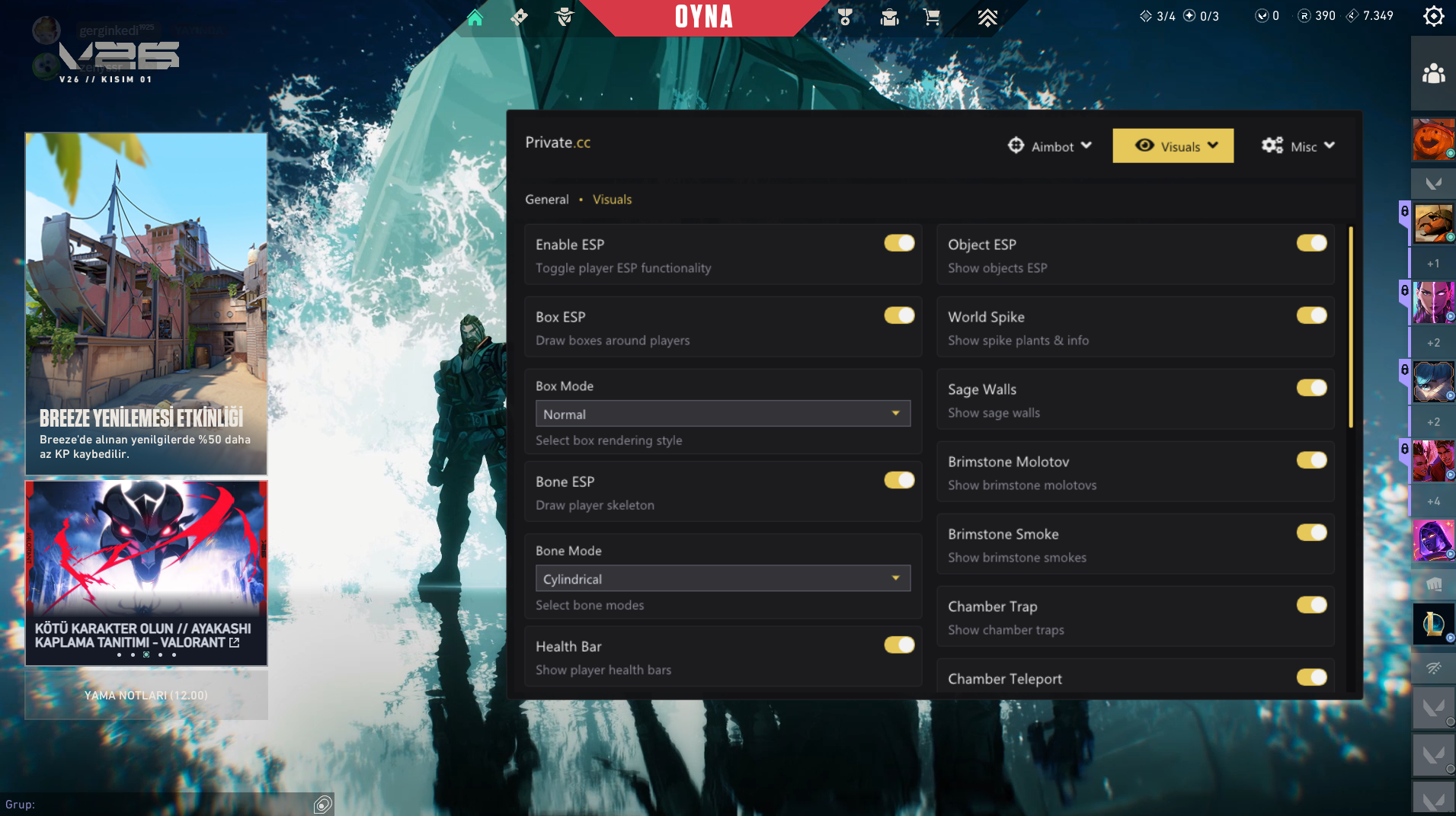Open the Breeze Yenilemesi Etkinliği card
1456x816 pixels.
[x=146, y=304]
